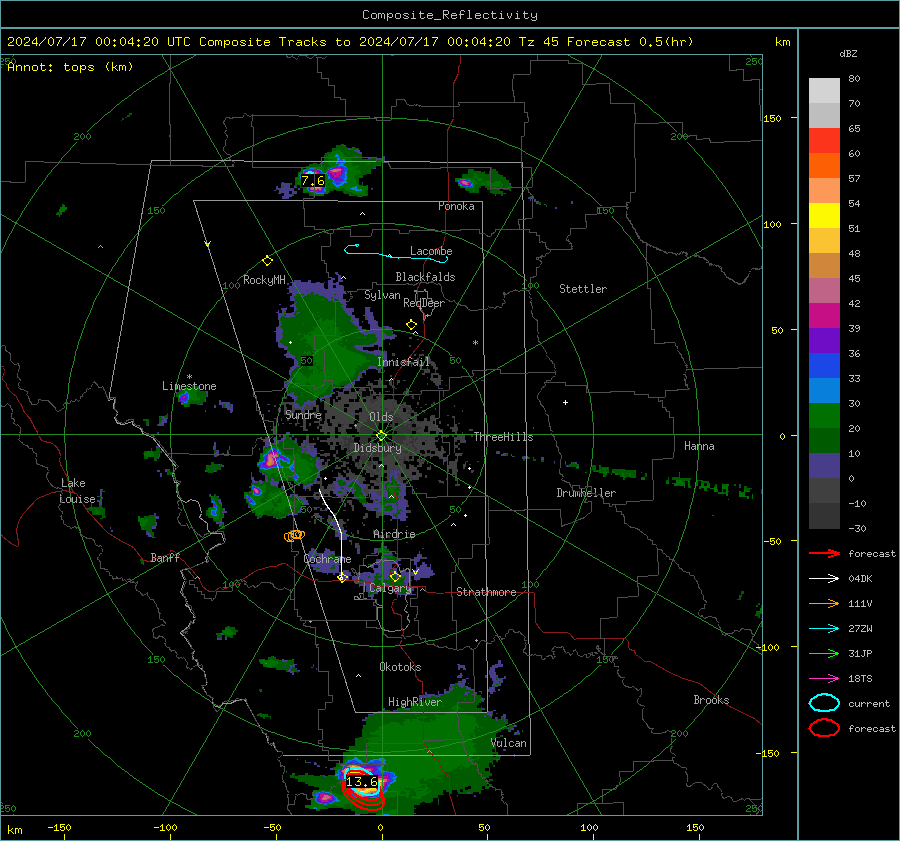Screen dimensions: 900x841
Task: Click the Calgary city label
Action: coord(390,588)
